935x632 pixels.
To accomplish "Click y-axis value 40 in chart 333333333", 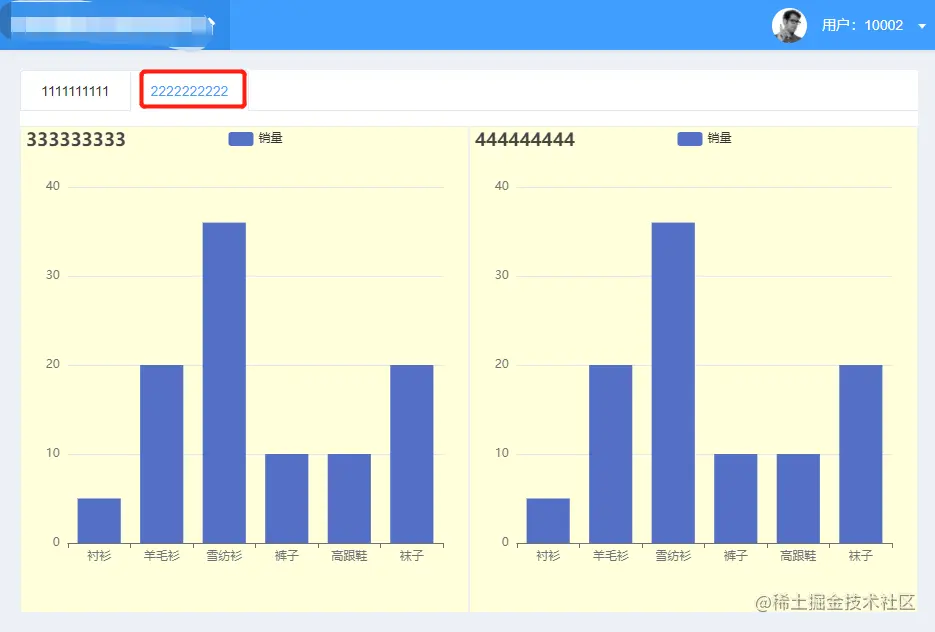I will (x=53, y=186).
